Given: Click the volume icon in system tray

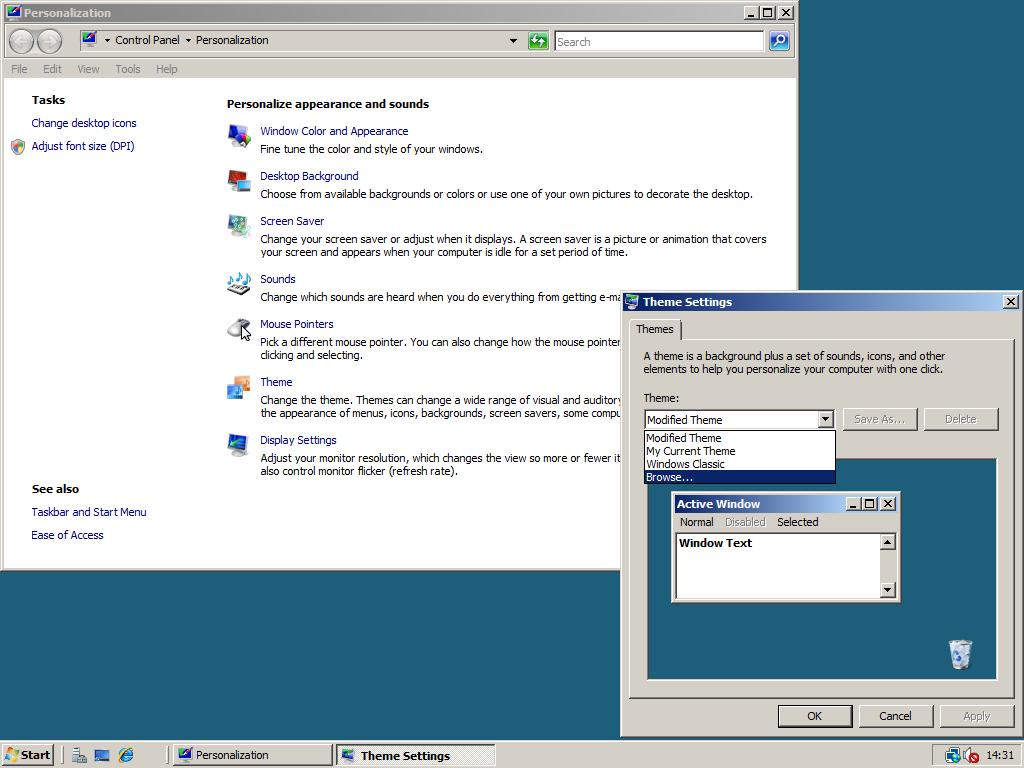Looking at the screenshot, I should tap(971, 755).
